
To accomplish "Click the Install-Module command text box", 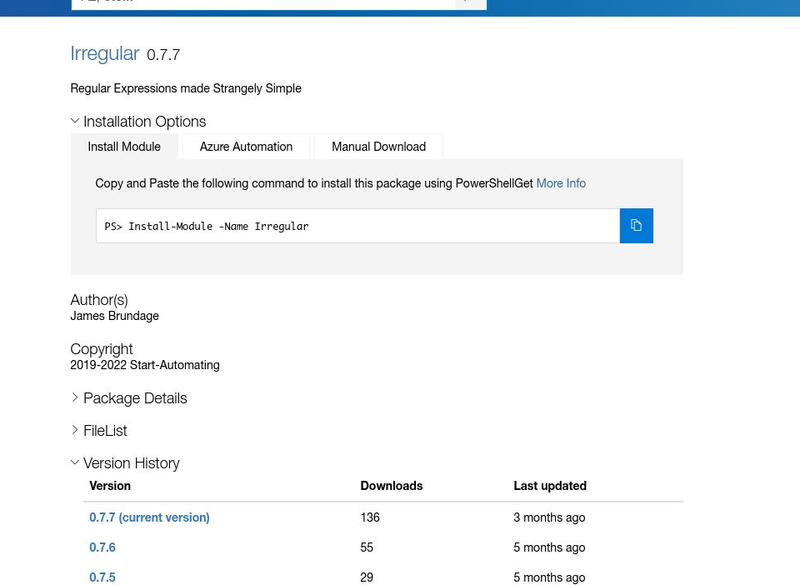I will (358, 225).
